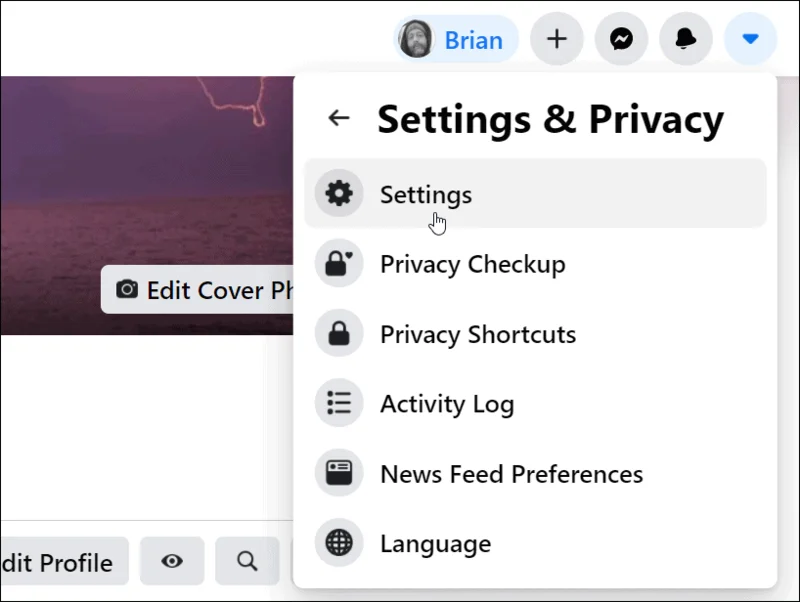The height and width of the screenshot is (602, 800).
Task: Click the plus Create button
Action: tap(557, 39)
